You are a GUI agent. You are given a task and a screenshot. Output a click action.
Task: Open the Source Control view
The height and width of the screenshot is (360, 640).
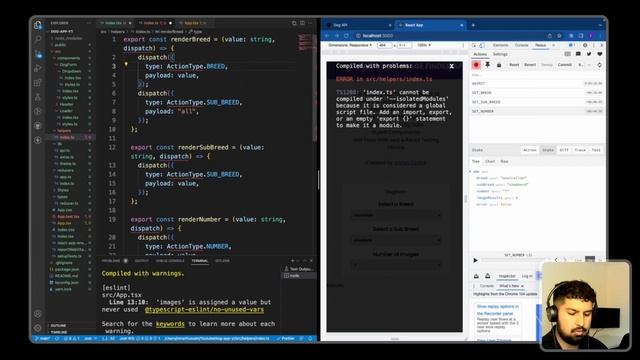38,53
